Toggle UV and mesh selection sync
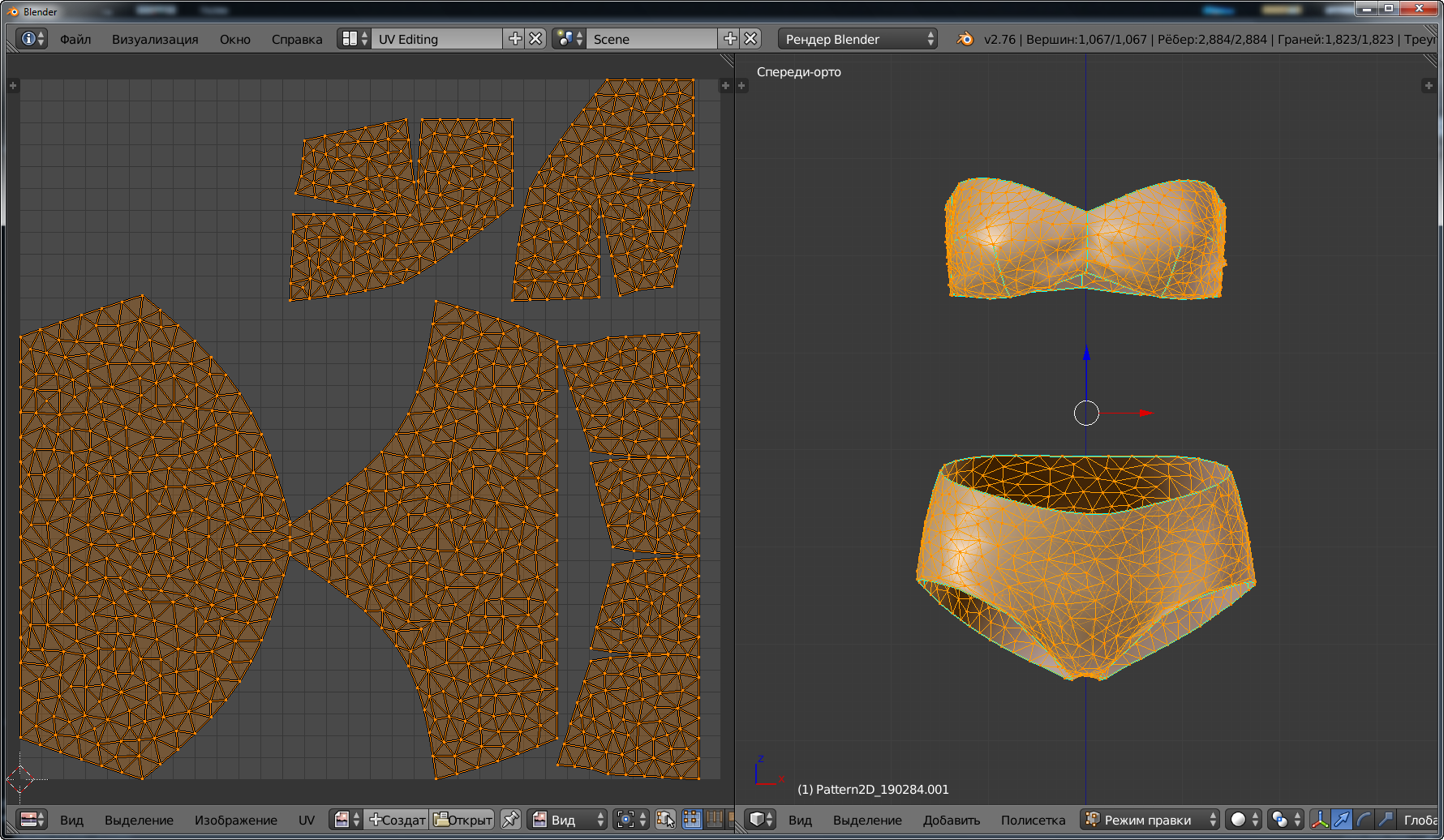The image size is (1444, 840). click(x=665, y=820)
